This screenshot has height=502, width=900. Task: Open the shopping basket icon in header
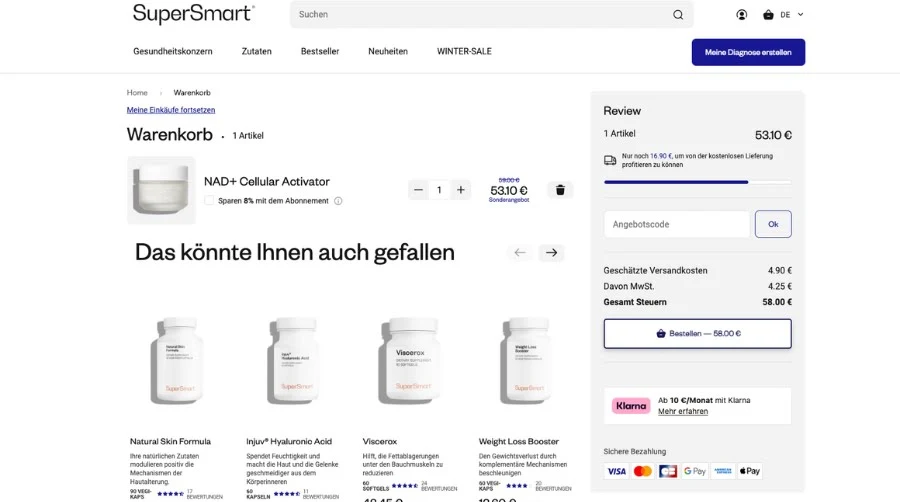[x=768, y=15]
